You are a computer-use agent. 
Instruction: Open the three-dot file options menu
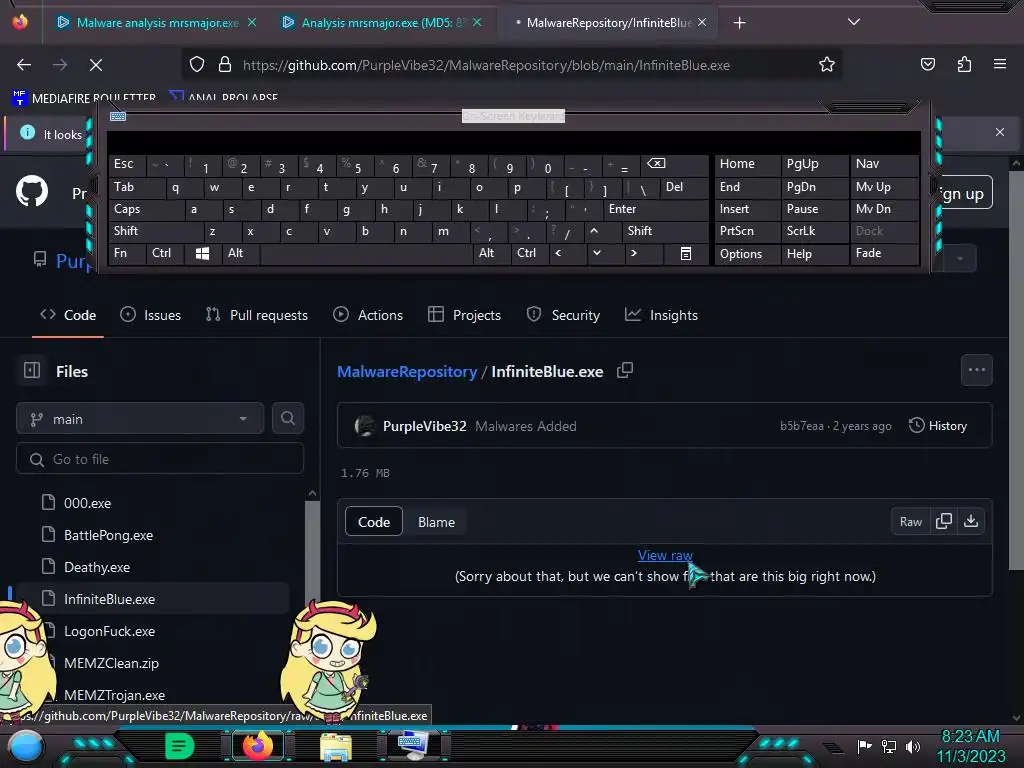coord(976,370)
